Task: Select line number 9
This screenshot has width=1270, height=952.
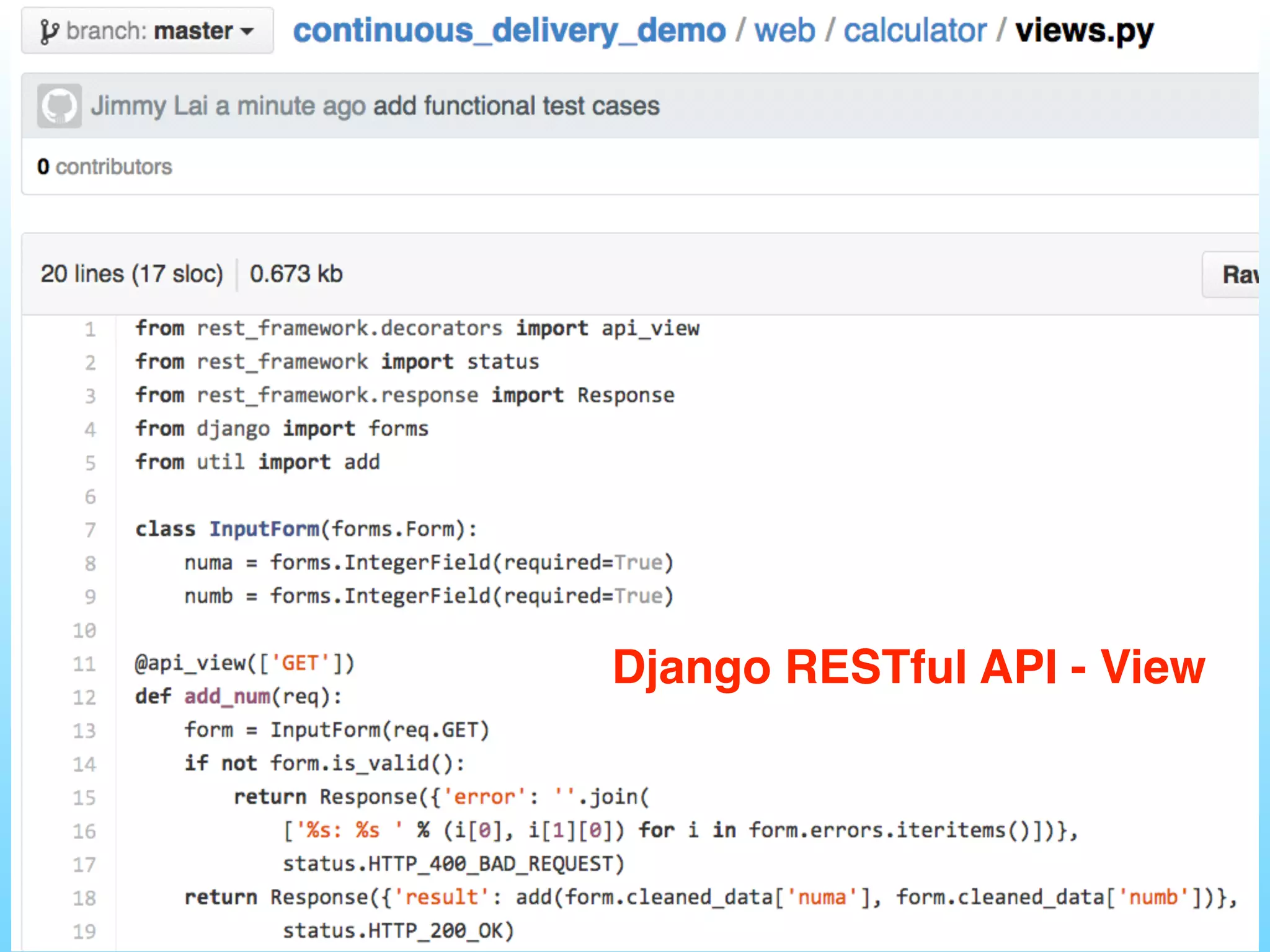Action: coord(91,597)
